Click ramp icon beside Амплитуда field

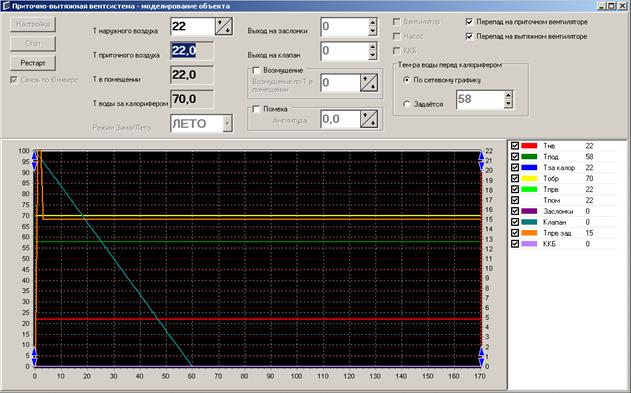point(369,119)
